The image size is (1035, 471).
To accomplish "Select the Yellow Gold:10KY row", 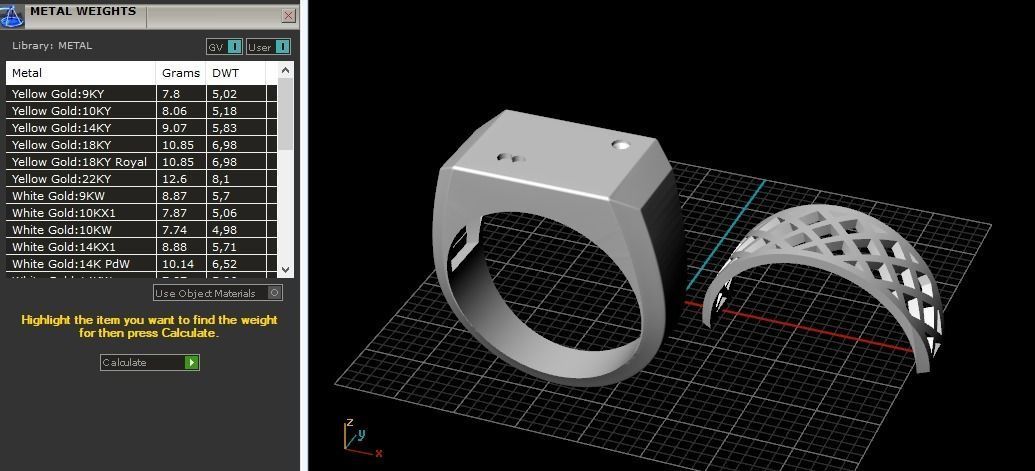I will click(x=141, y=111).
